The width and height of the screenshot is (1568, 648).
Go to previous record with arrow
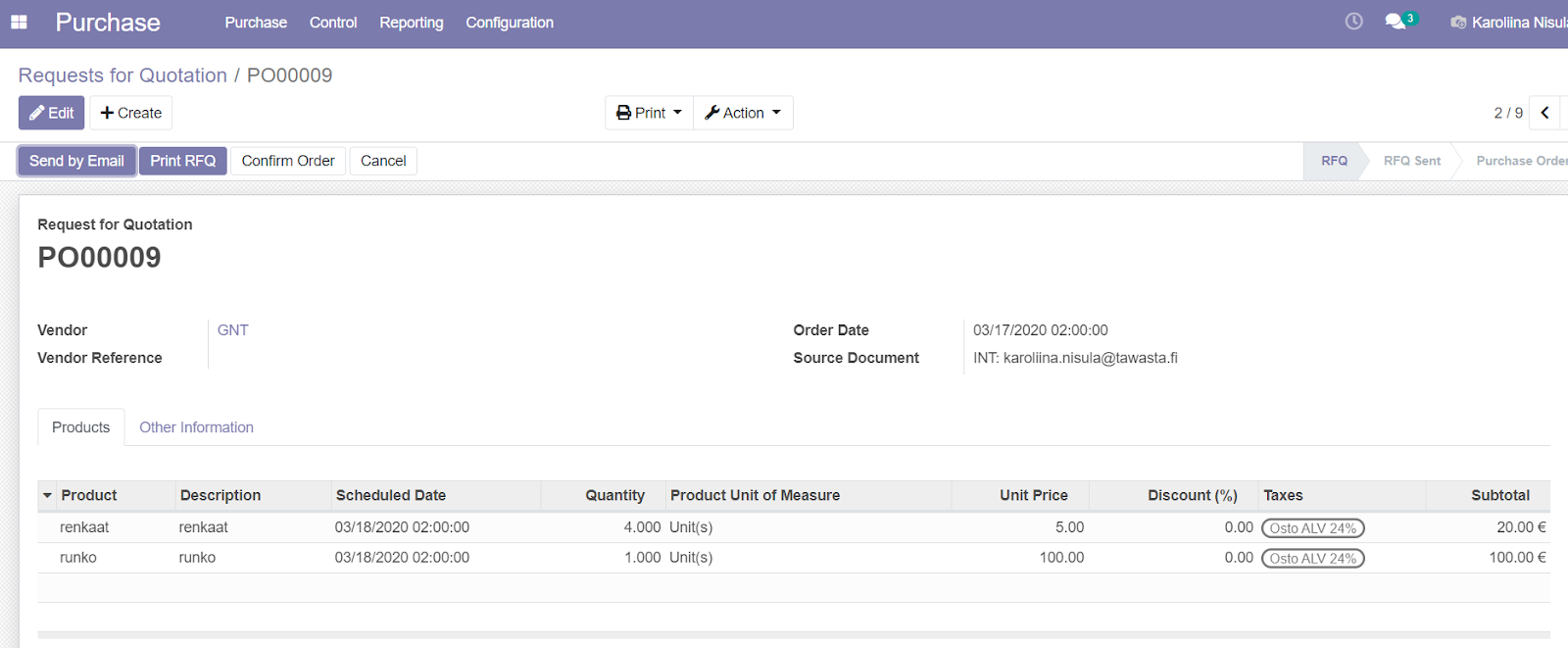coord(1544,113)
